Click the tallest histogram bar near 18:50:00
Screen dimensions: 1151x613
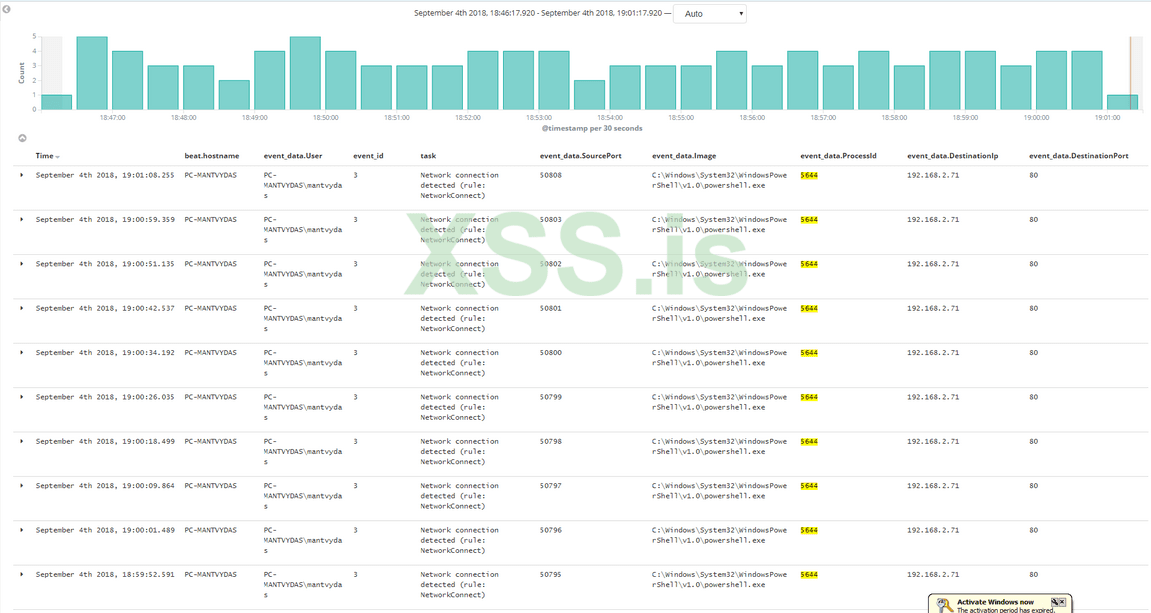(x=305, y=73)
